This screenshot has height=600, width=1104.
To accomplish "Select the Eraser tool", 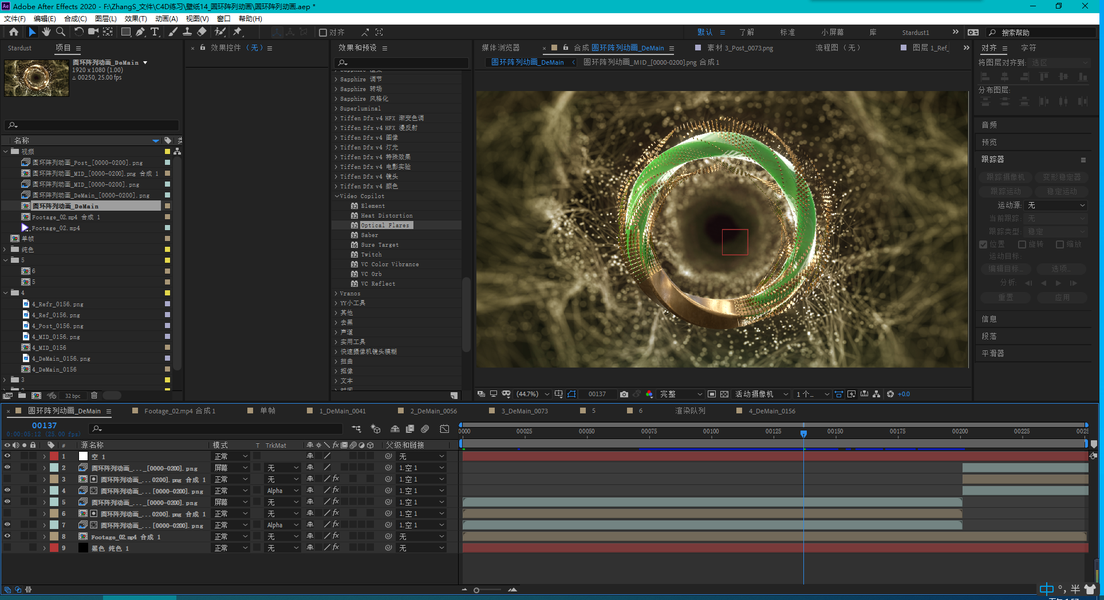I will 202,32.
